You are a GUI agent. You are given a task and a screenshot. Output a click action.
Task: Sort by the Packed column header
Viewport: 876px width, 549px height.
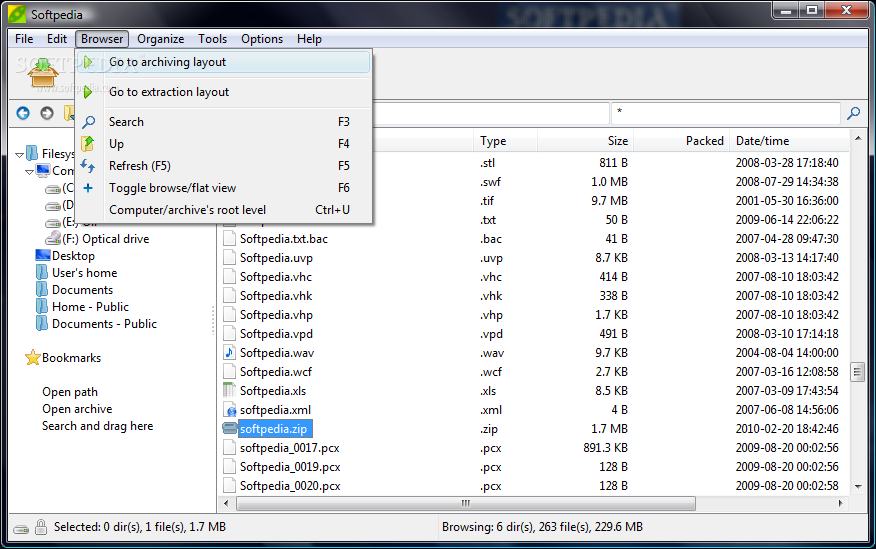point(682,141)
